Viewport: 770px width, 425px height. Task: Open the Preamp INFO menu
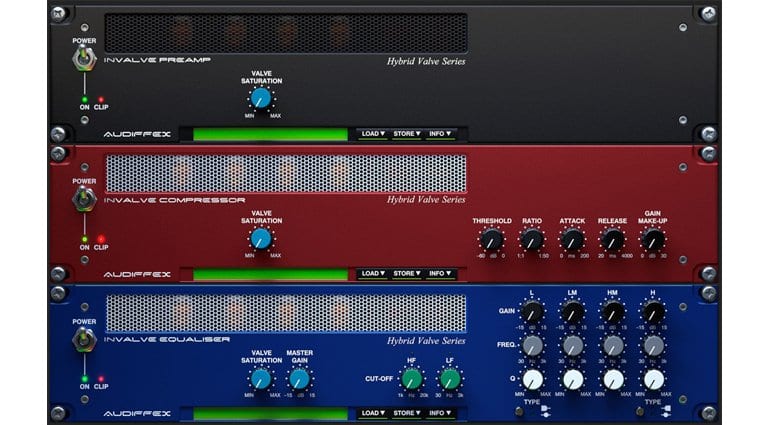(x=440, y=134)
